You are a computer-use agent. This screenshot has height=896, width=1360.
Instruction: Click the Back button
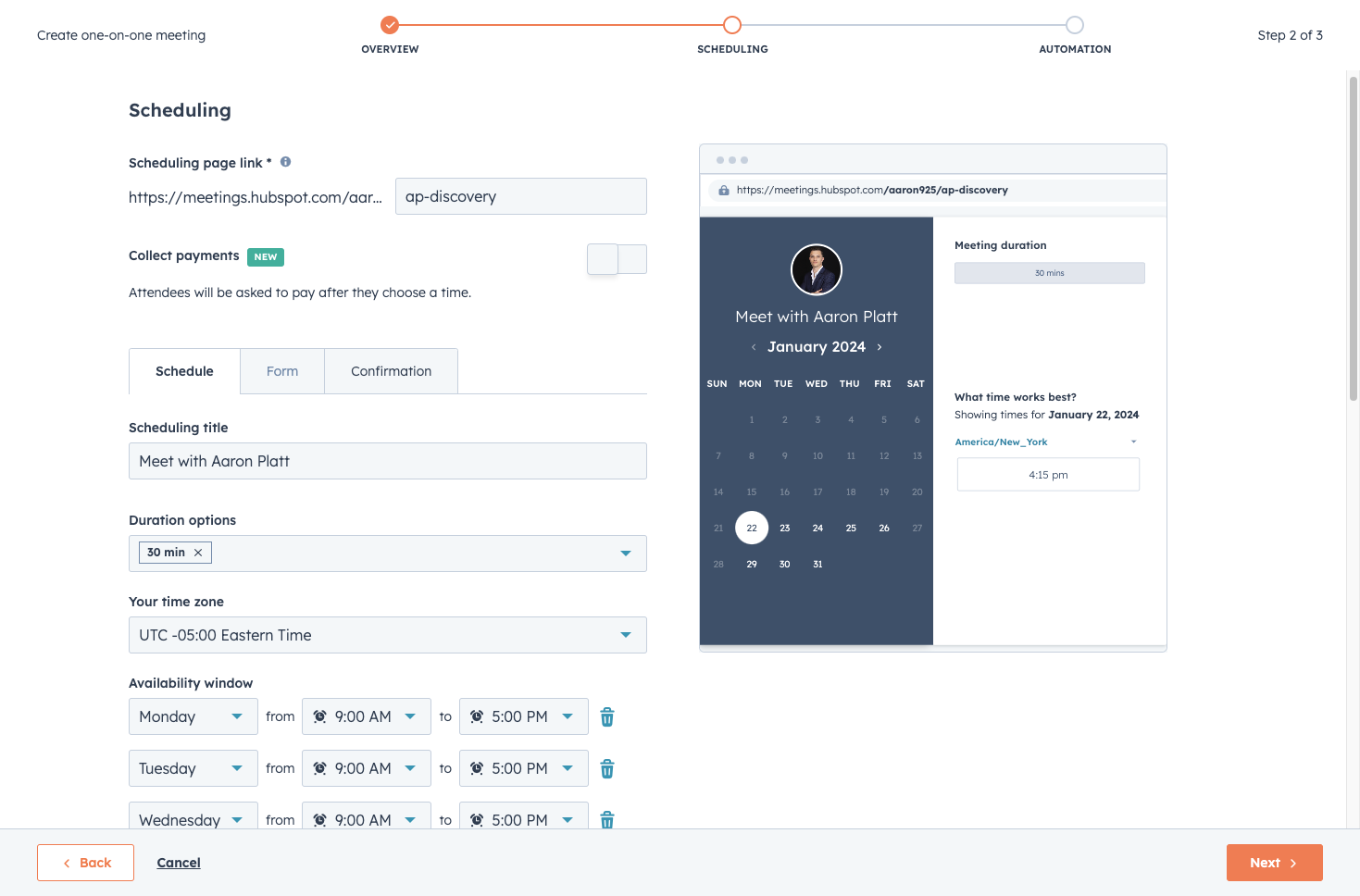pos(86,863)
